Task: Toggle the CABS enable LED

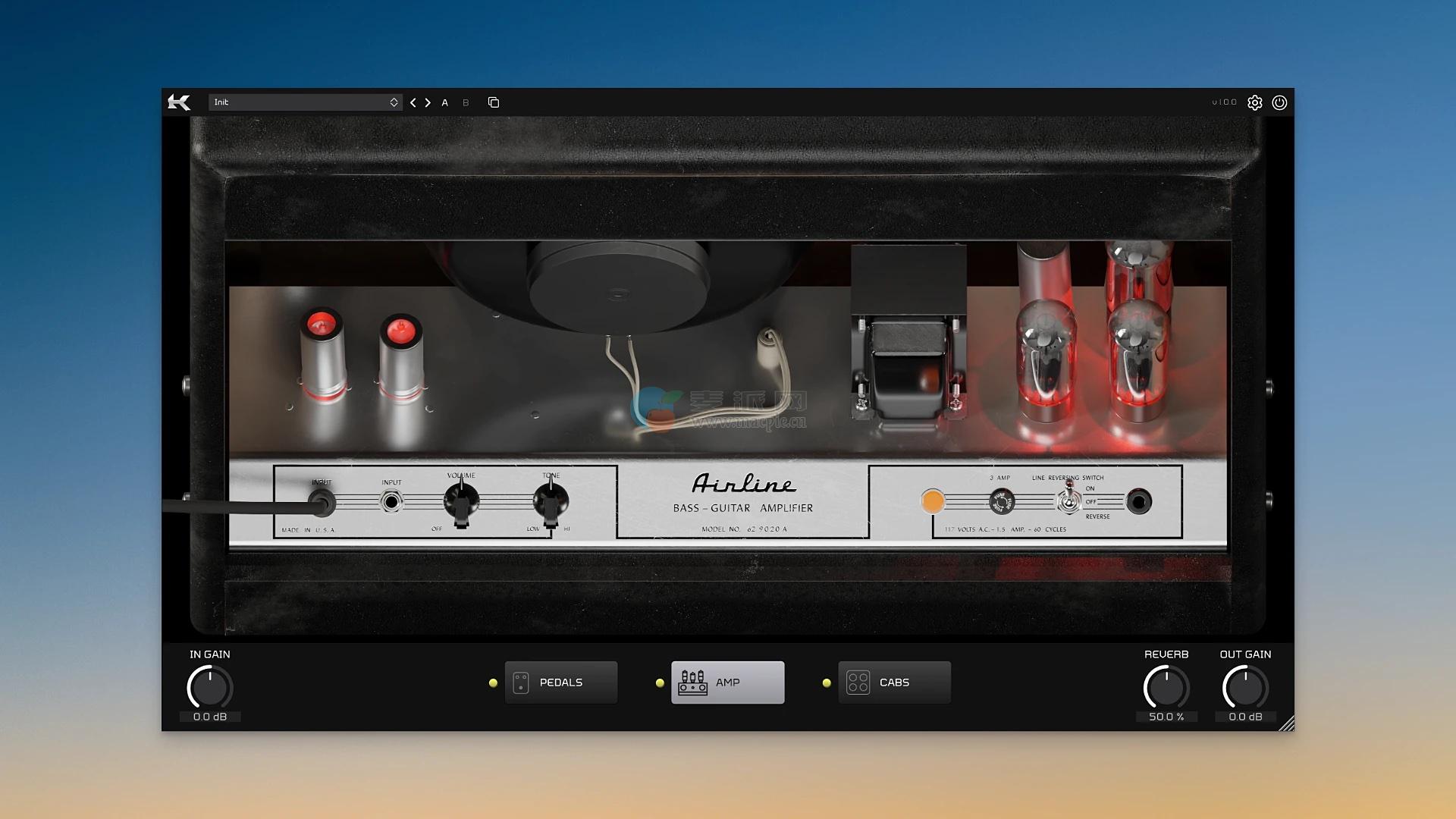Action: [827, 683]
